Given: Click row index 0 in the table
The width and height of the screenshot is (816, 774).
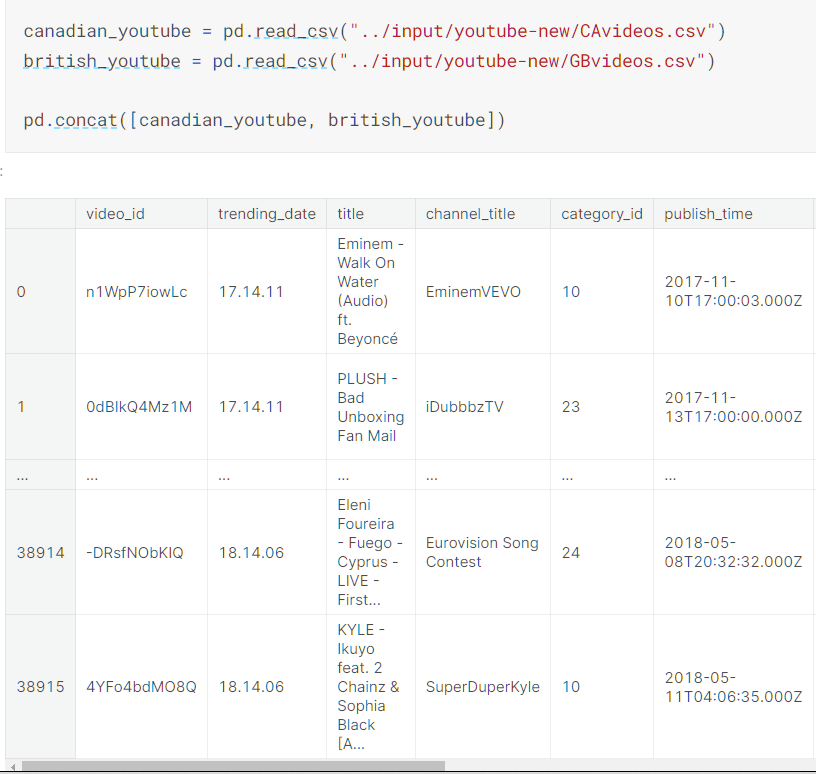Looking at the screenshot, I should click(x=22, y=292).
